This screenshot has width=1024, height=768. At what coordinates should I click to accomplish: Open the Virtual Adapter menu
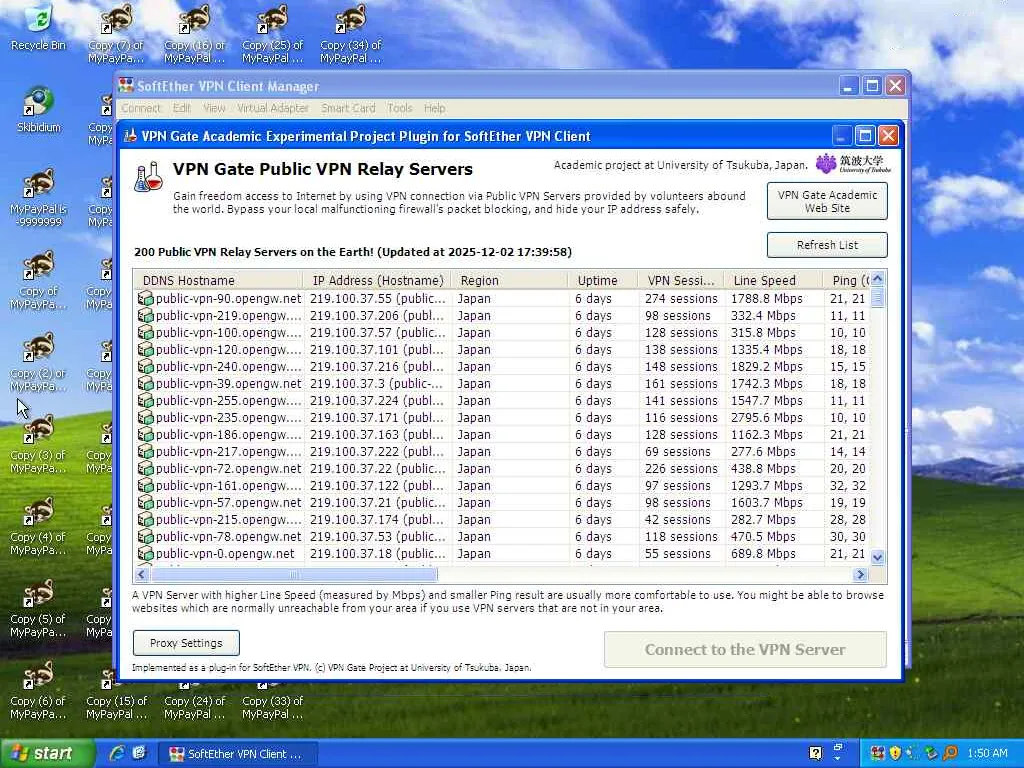272,108
